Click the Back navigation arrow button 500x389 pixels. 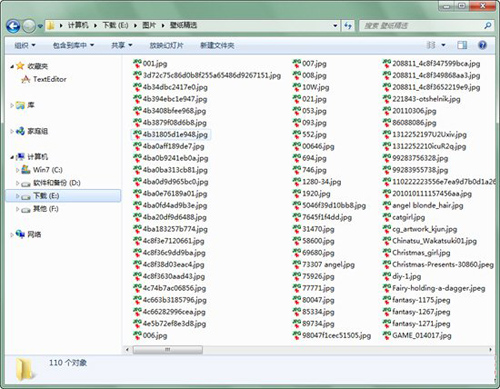click(13, 26)
